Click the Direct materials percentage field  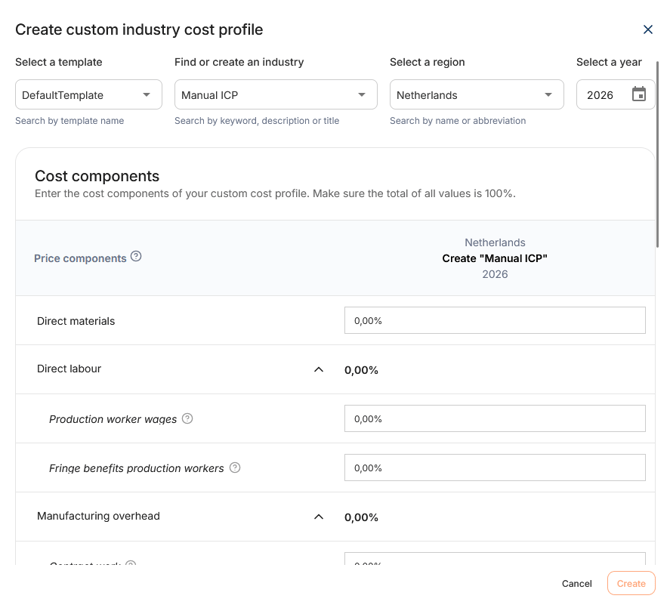point(495,320)
